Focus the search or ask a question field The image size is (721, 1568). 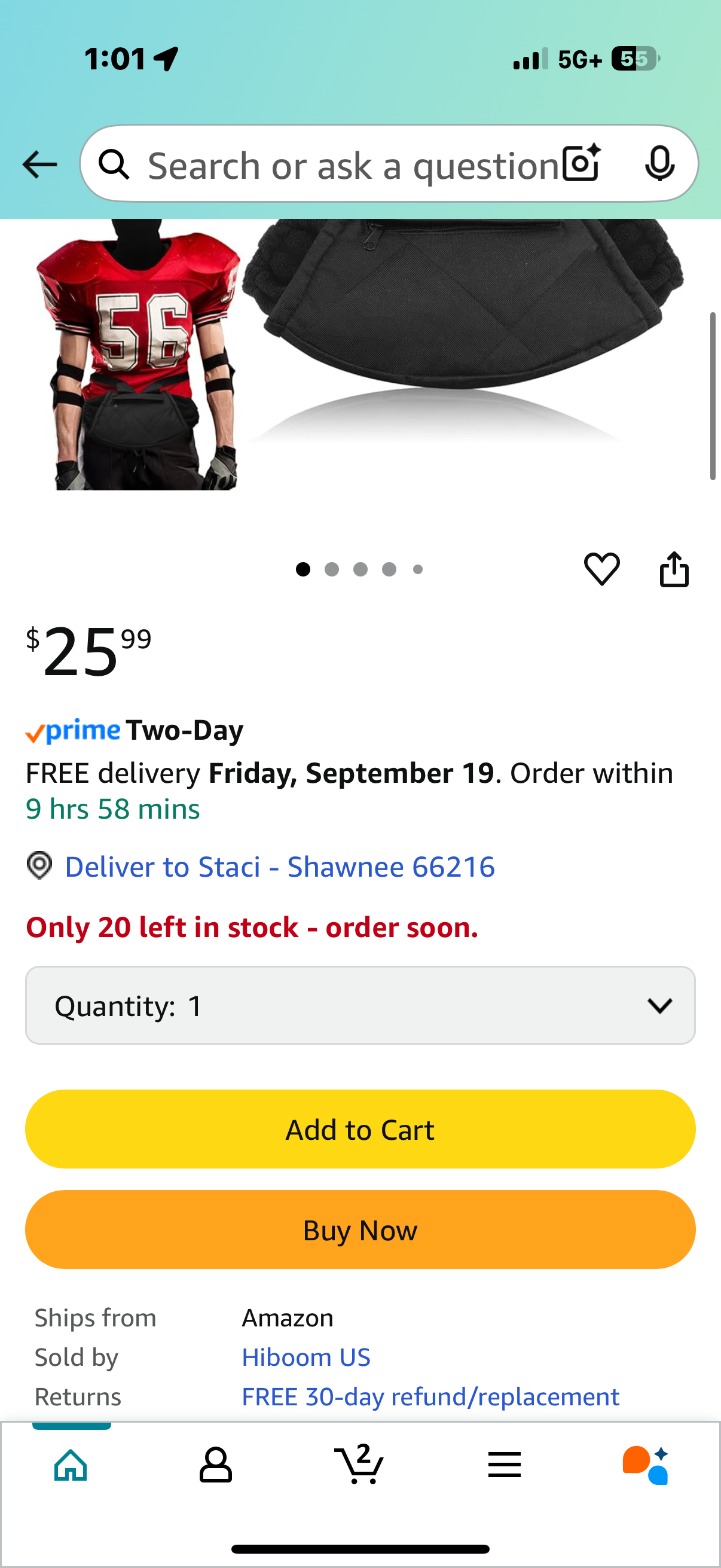[353, 166]
